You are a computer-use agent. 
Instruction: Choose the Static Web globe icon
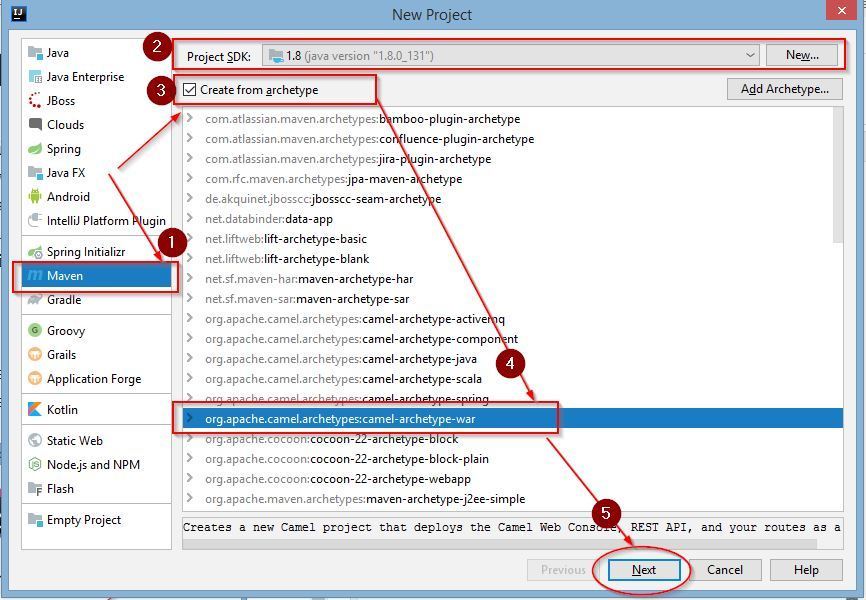tap(35, 440)
